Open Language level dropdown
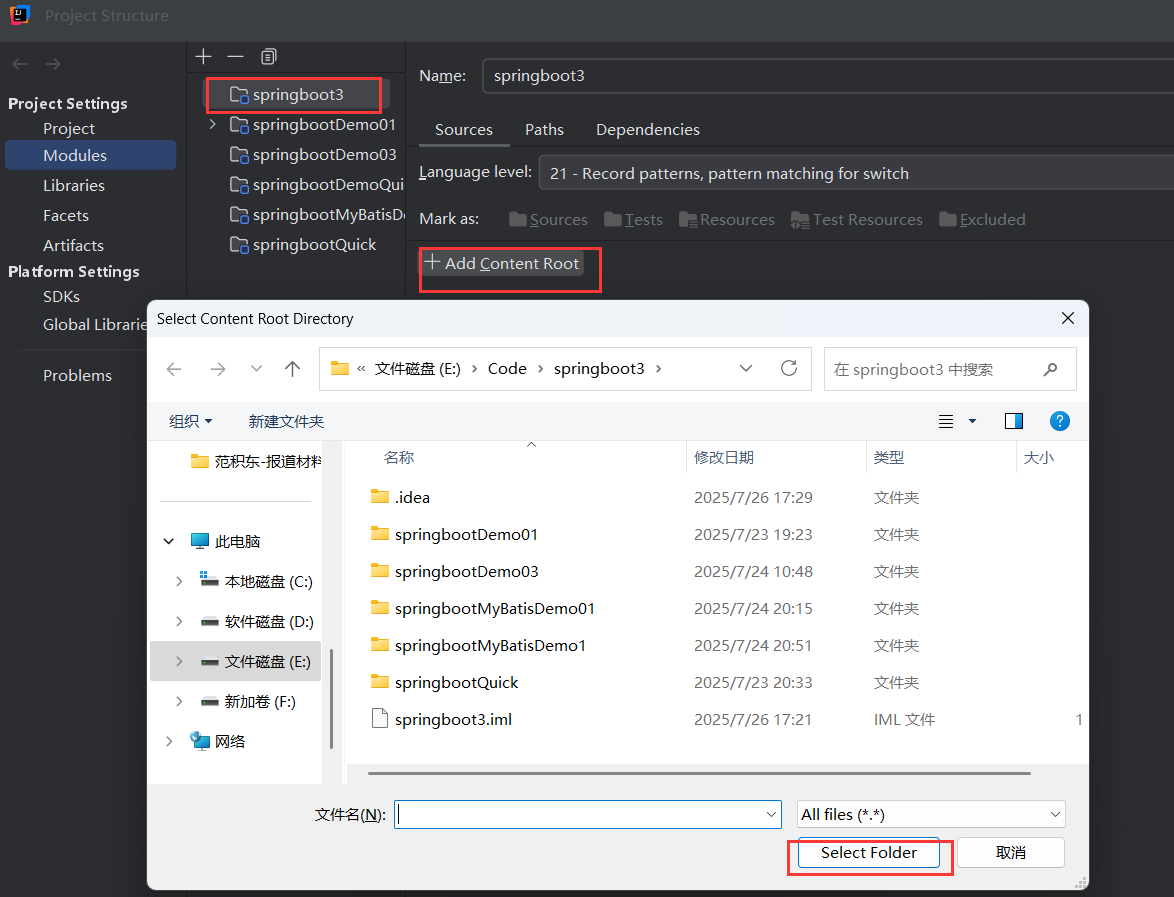1174x897 pixels. [856, 173]
